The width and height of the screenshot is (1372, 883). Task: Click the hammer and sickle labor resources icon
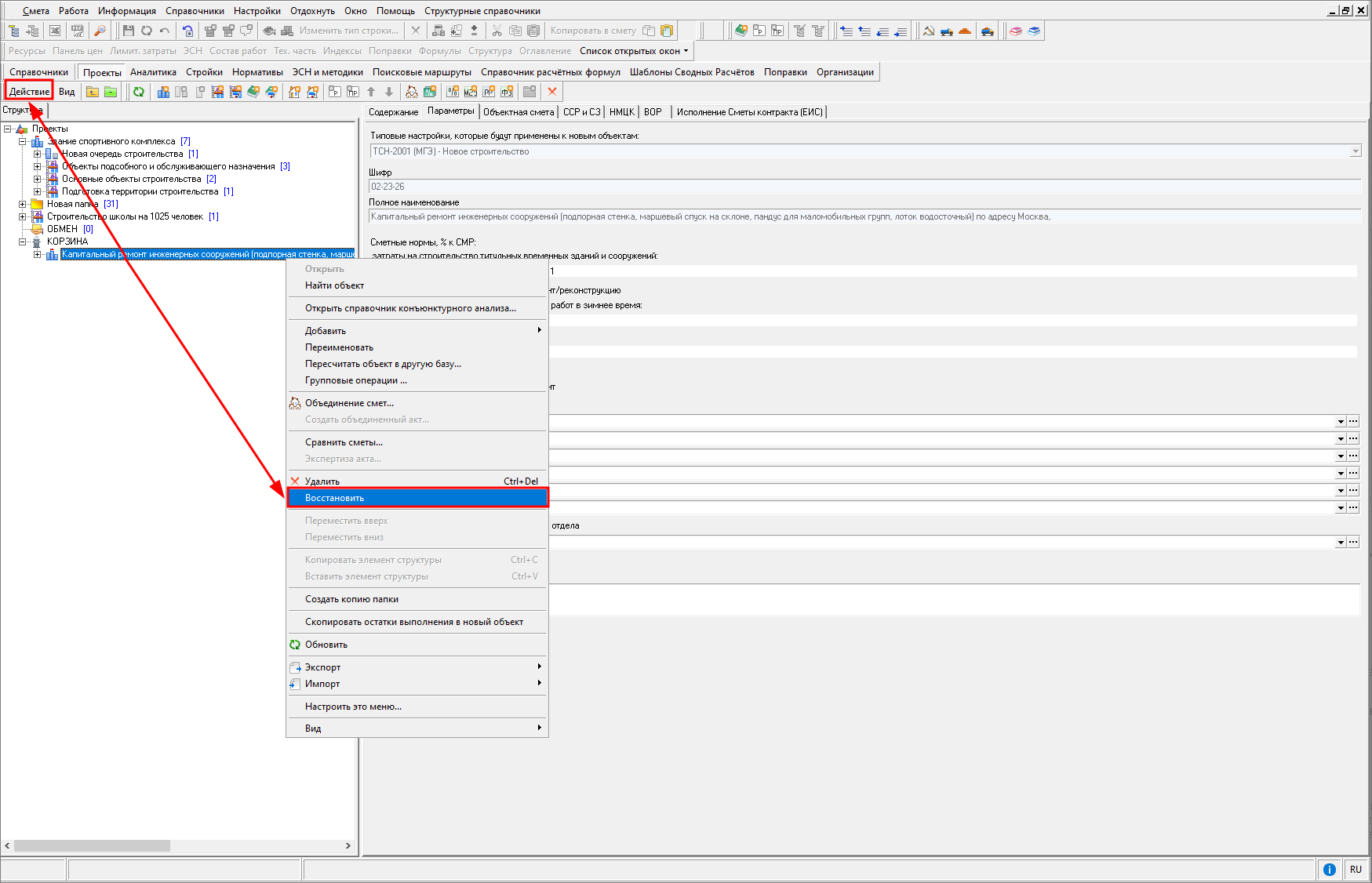(x=929, y=31)
